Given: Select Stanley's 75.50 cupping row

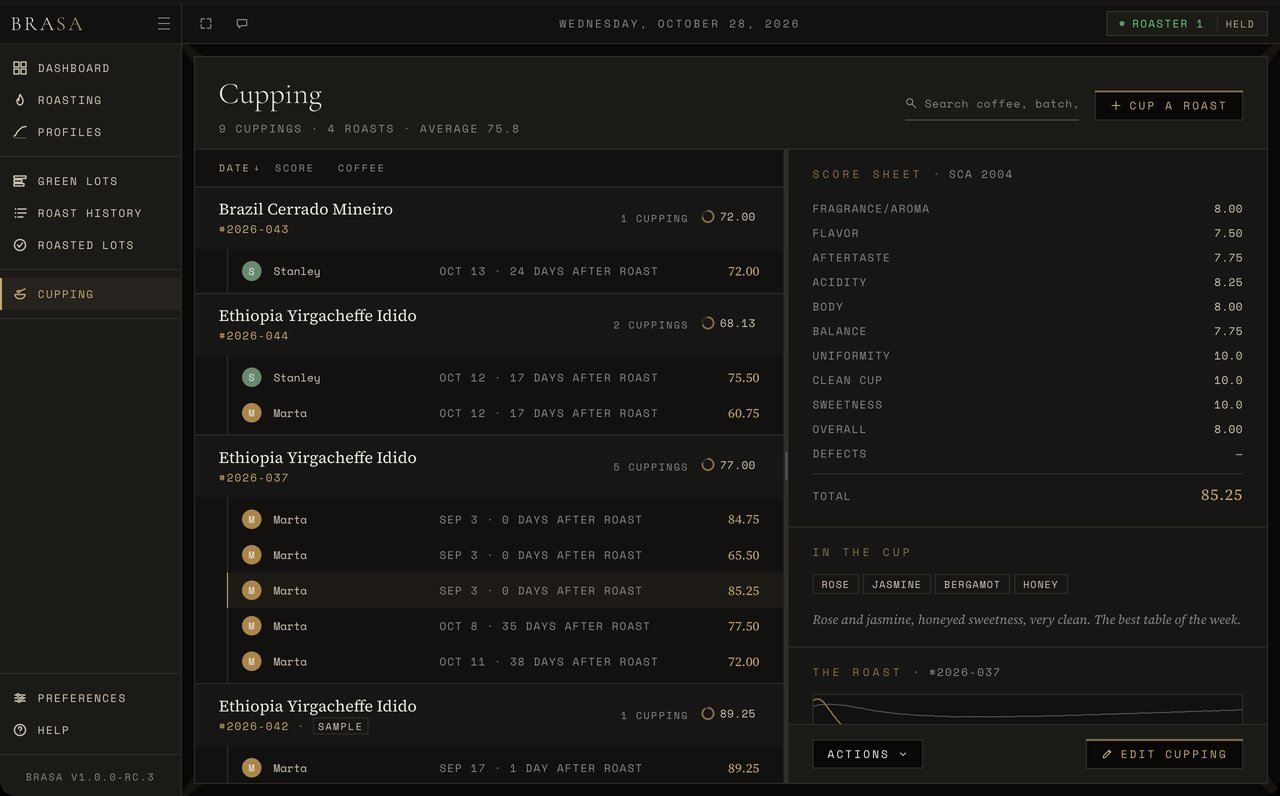Looking at the screenshot, I should point(505,378).
